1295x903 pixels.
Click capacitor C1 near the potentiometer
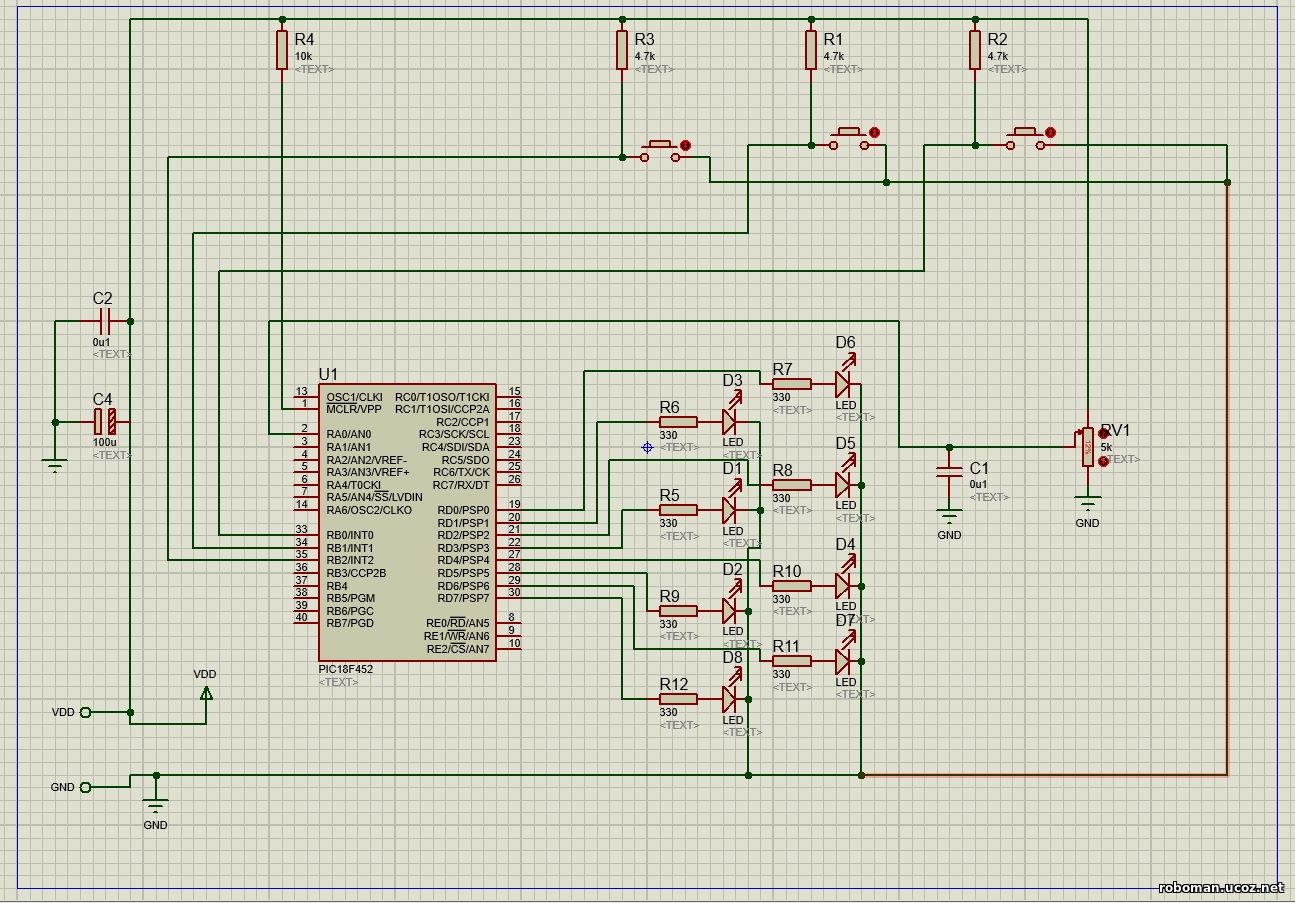click(x=949, y=473)
